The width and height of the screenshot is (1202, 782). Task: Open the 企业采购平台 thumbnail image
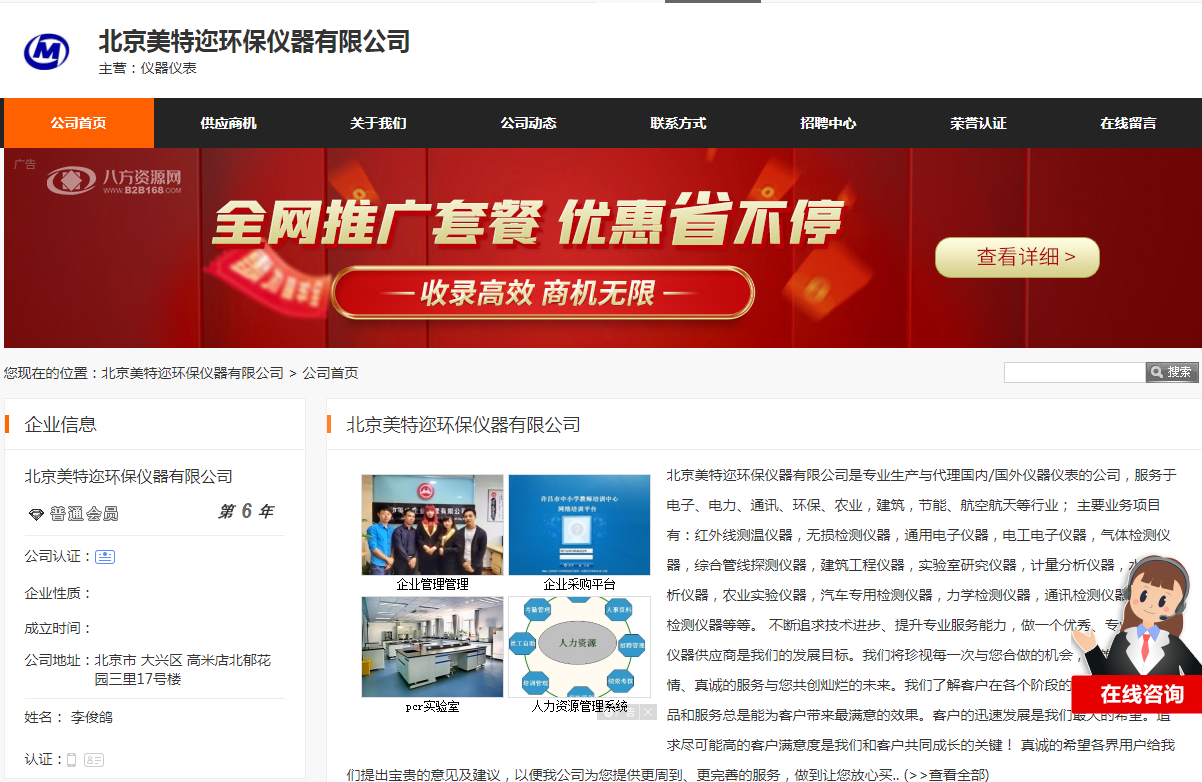click(x=580, y=525)
